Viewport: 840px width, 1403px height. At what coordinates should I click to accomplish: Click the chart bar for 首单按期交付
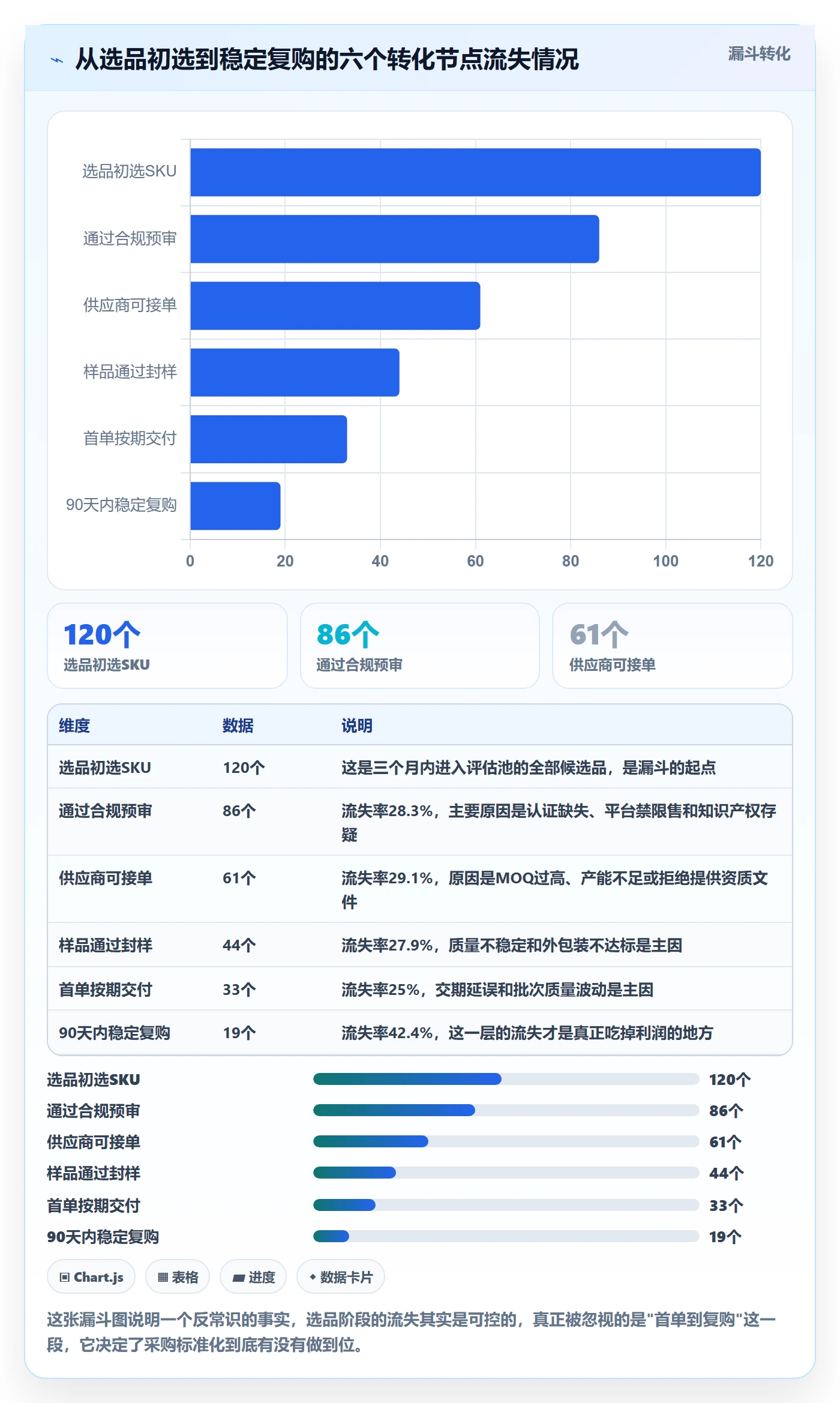(x=269, y=439)
